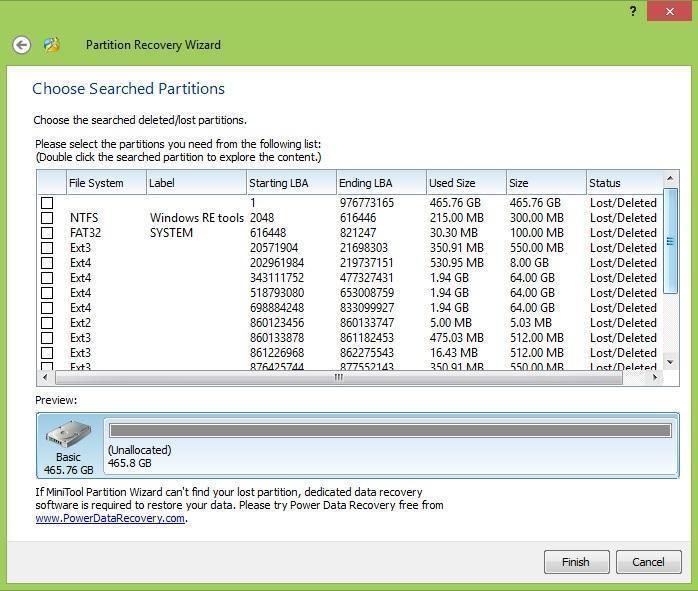This screenshot has width=698, height=591.
Task: Click the Used Size column header
Action: coord(464,183)
